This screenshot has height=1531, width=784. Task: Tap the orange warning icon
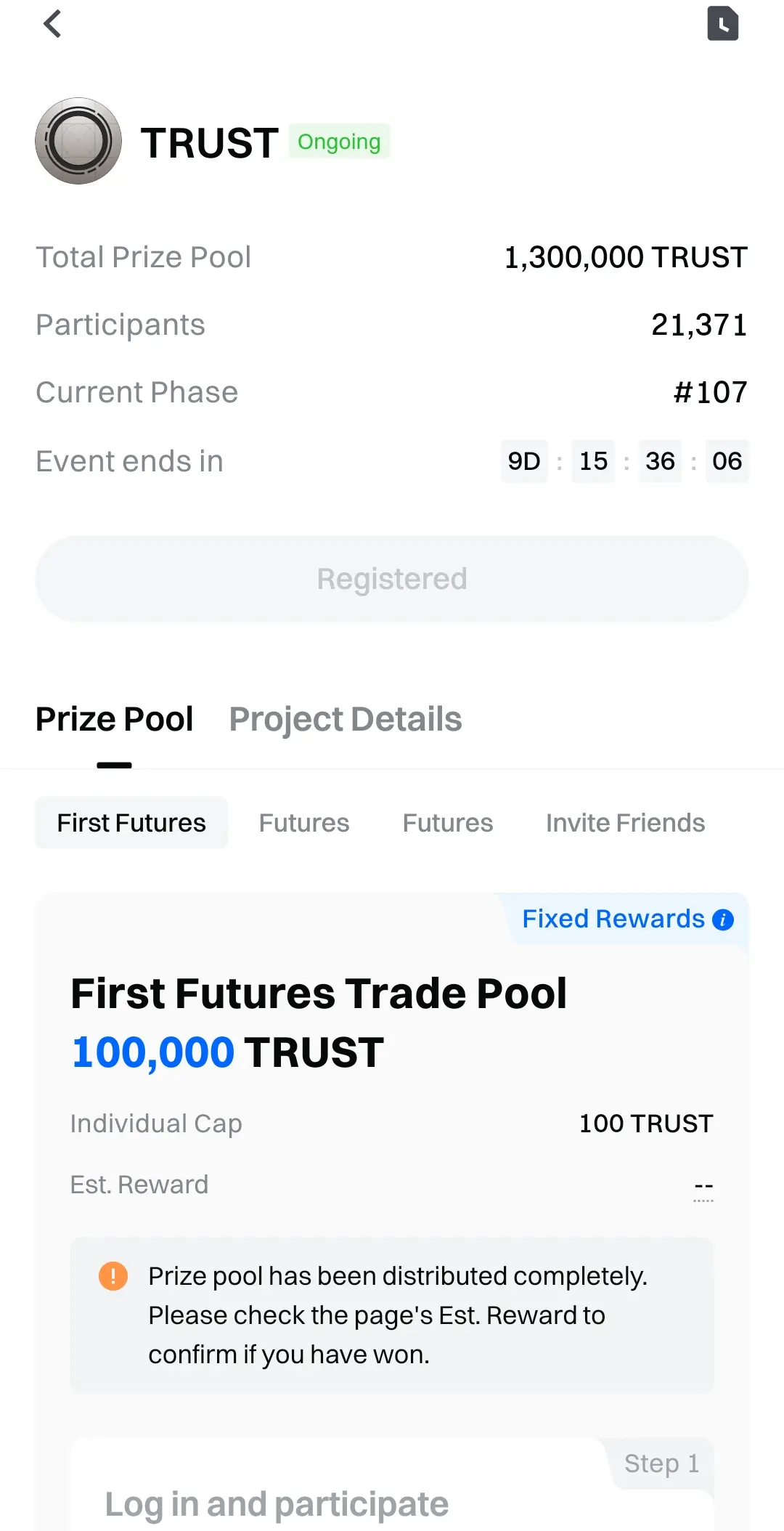(x=113, y=1275)
